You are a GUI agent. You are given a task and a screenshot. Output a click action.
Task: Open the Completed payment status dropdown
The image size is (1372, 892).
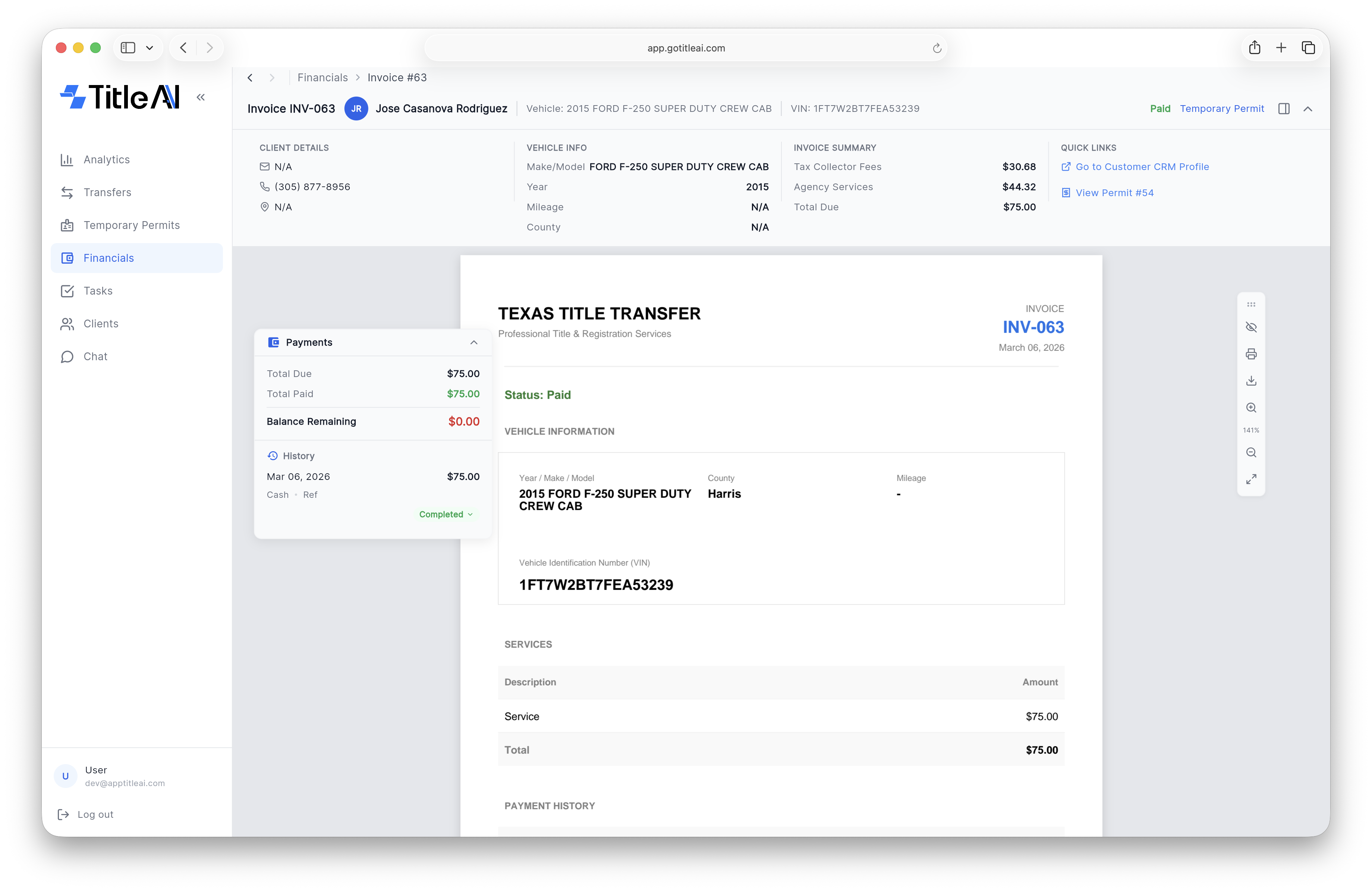tap(446, 514)
